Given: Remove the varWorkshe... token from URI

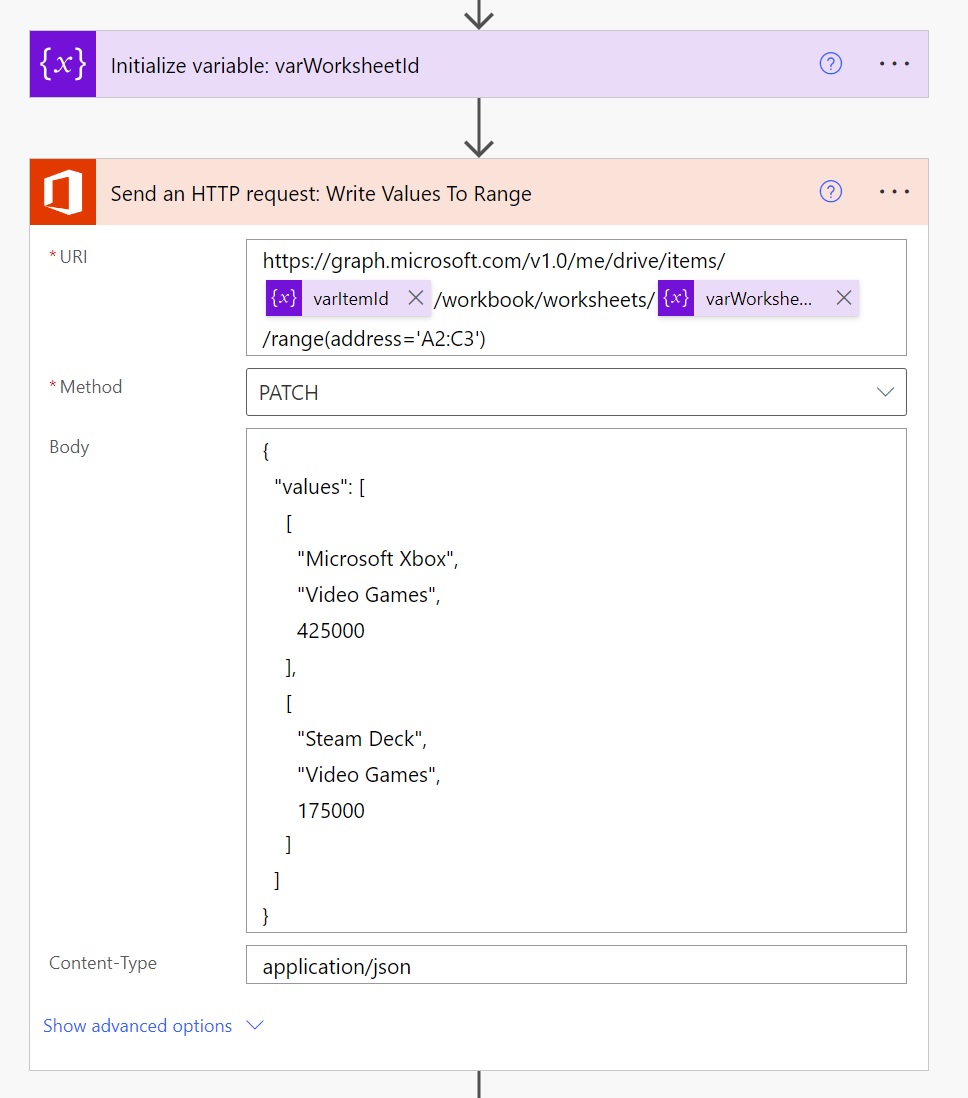Looking at the screenshot, I should pos(843,298).
